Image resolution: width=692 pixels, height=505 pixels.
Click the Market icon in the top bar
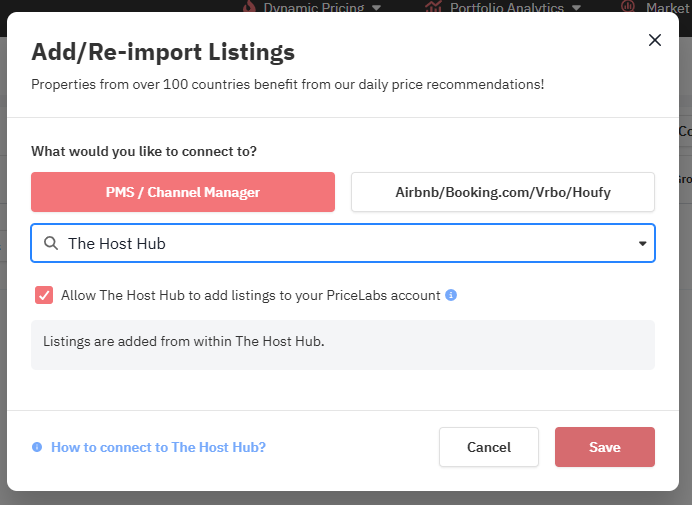[628, 6]
